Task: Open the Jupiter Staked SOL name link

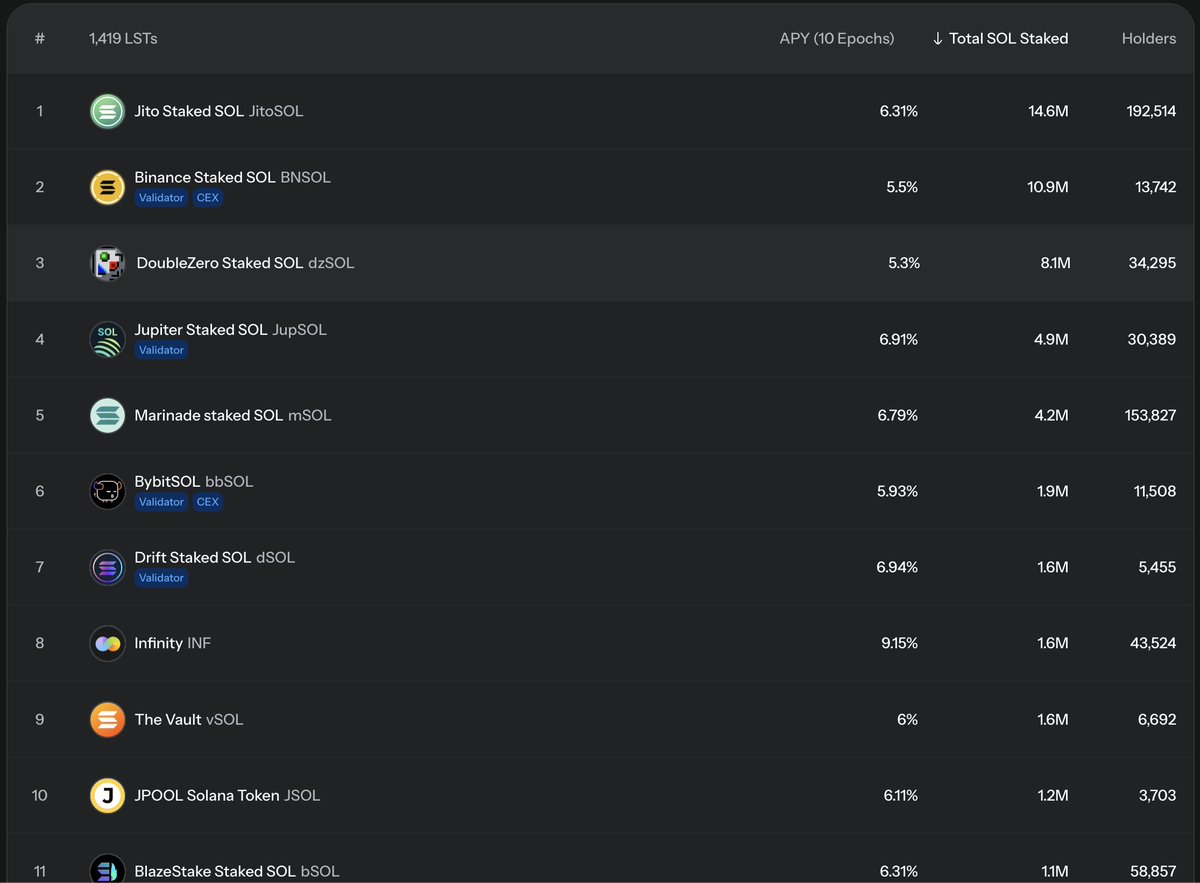Action: 231,329
